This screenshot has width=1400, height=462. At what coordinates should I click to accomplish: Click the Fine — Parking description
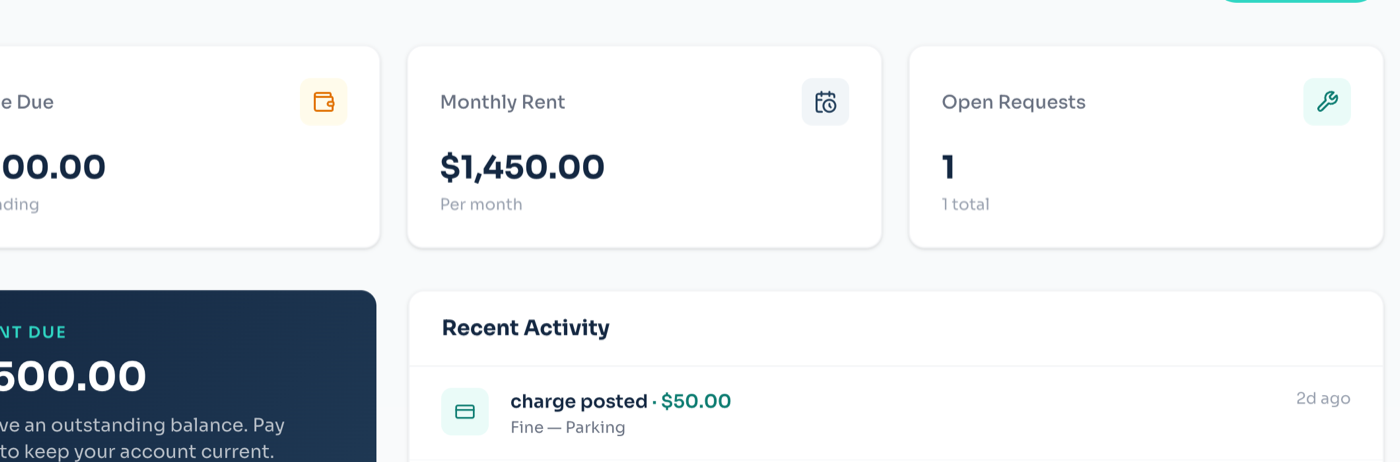(x=567, y=428)
